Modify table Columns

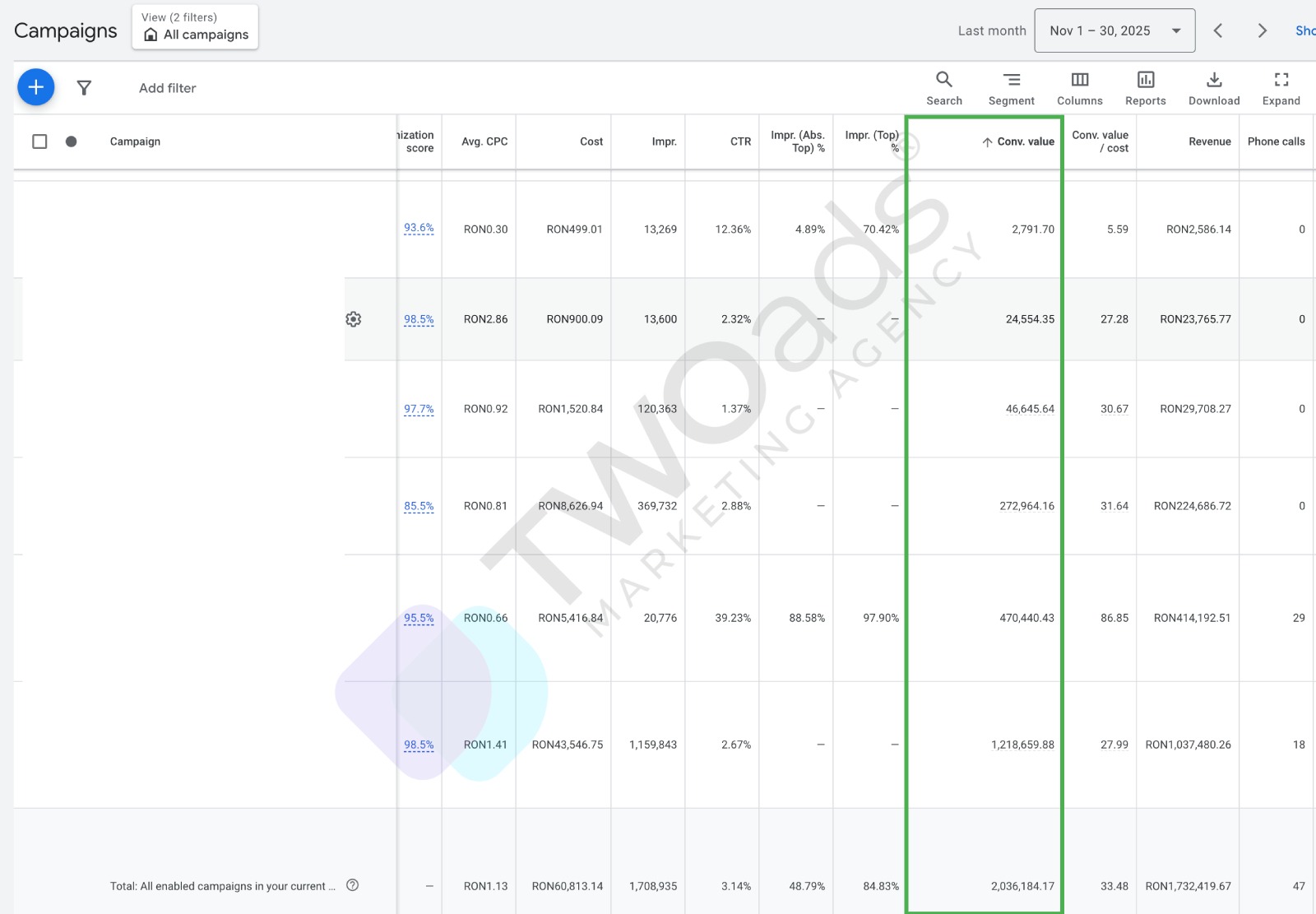[1079, 88]
